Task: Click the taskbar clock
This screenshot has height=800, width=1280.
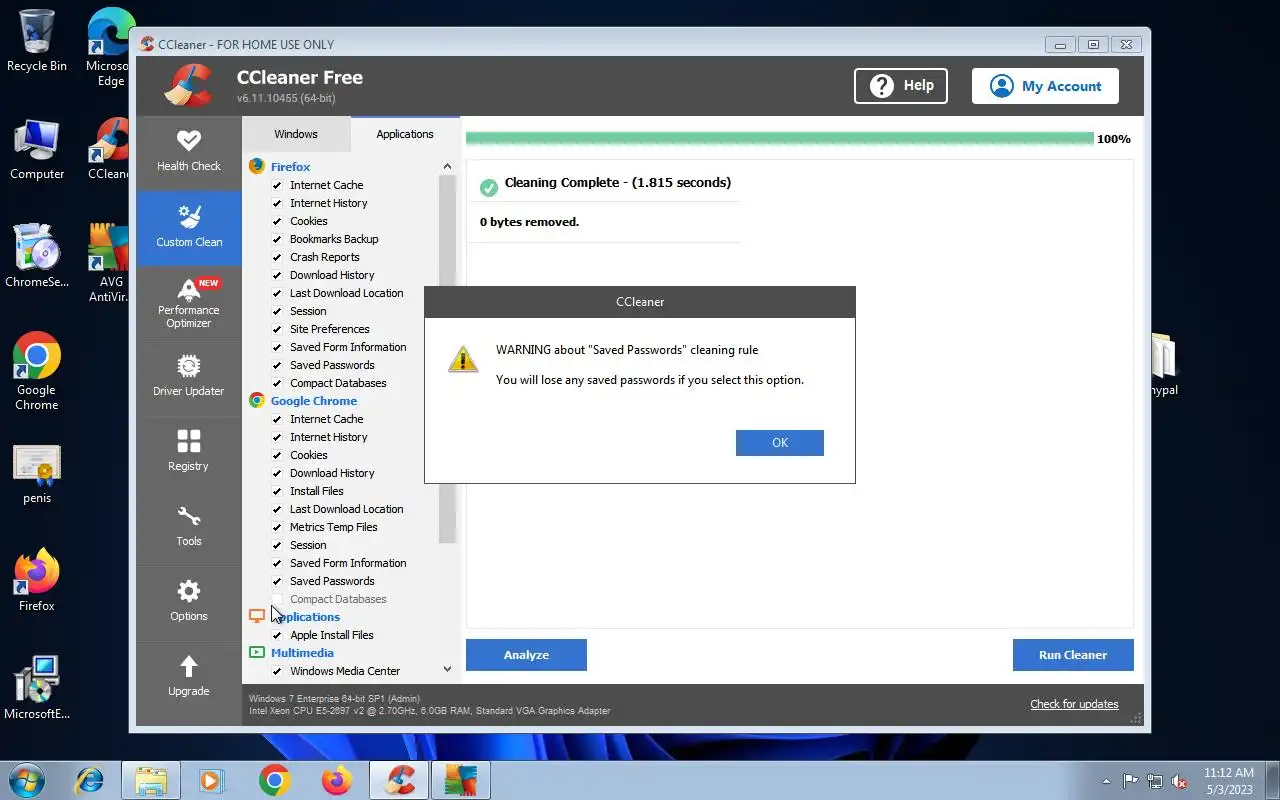Action: click(x=1228, y=781)
